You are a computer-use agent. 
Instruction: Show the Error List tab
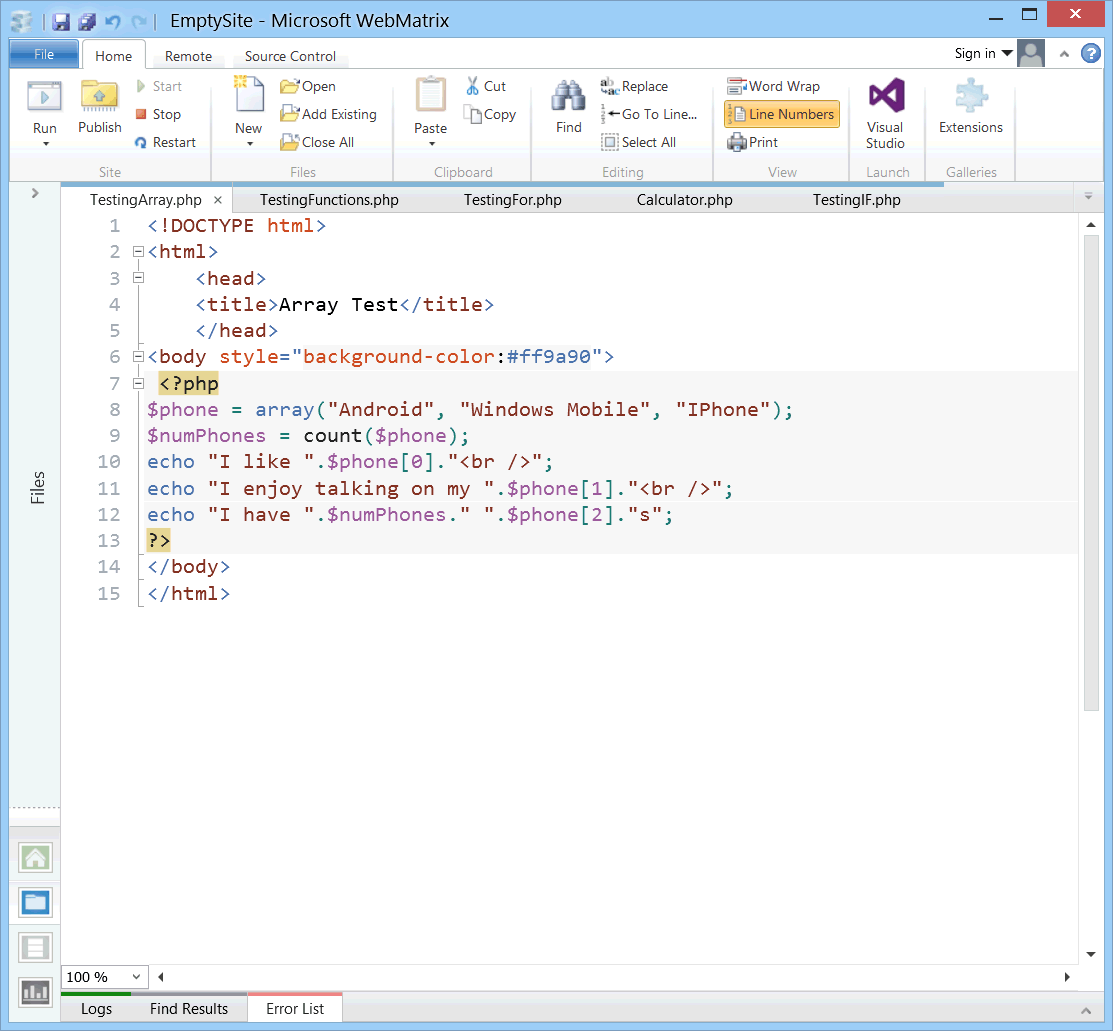point(295,1008)
